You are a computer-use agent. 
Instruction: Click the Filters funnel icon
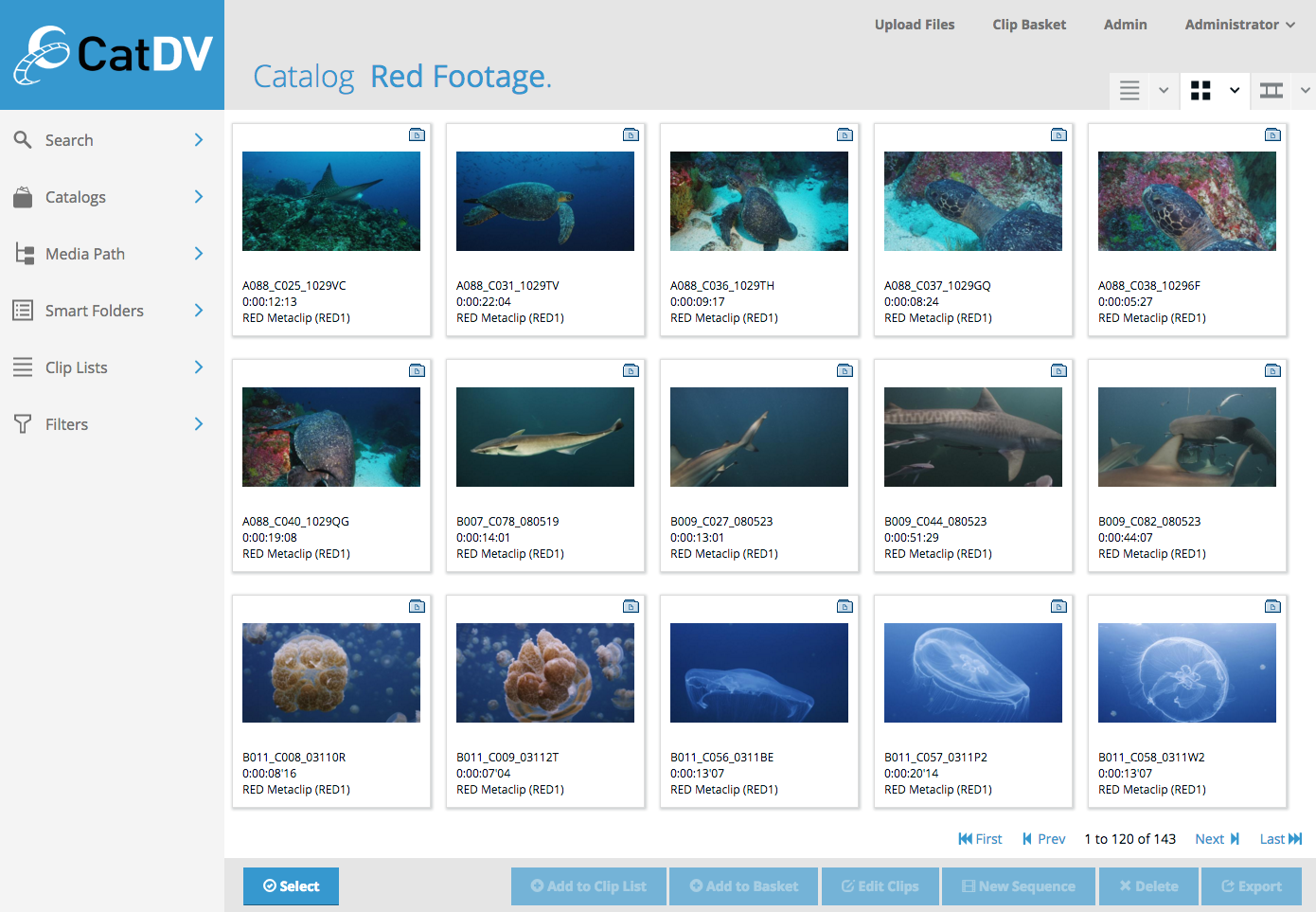[x=23, y=424]
